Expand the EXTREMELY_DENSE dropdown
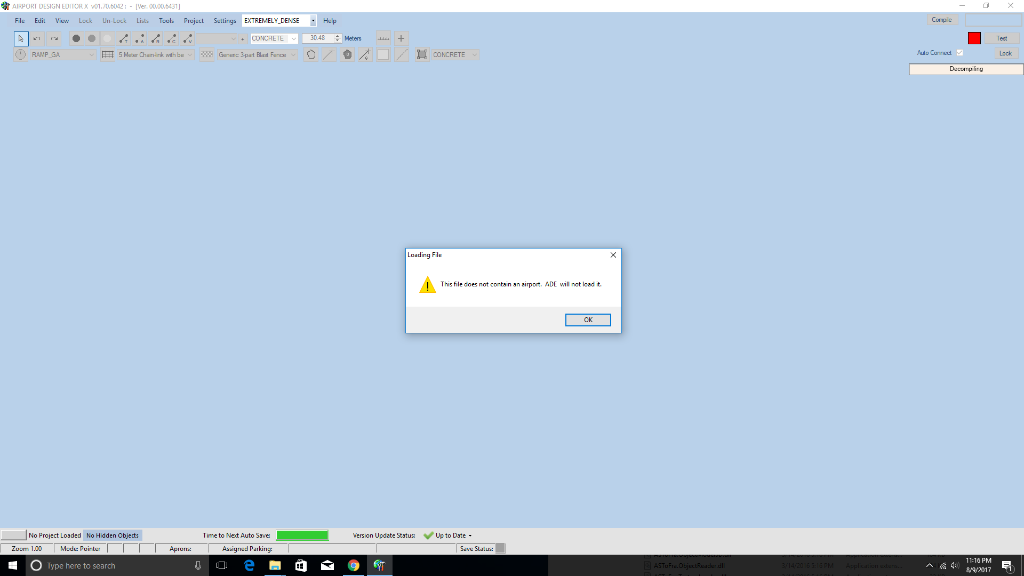This screenshot has width=1024, height=576. point(313,20)
